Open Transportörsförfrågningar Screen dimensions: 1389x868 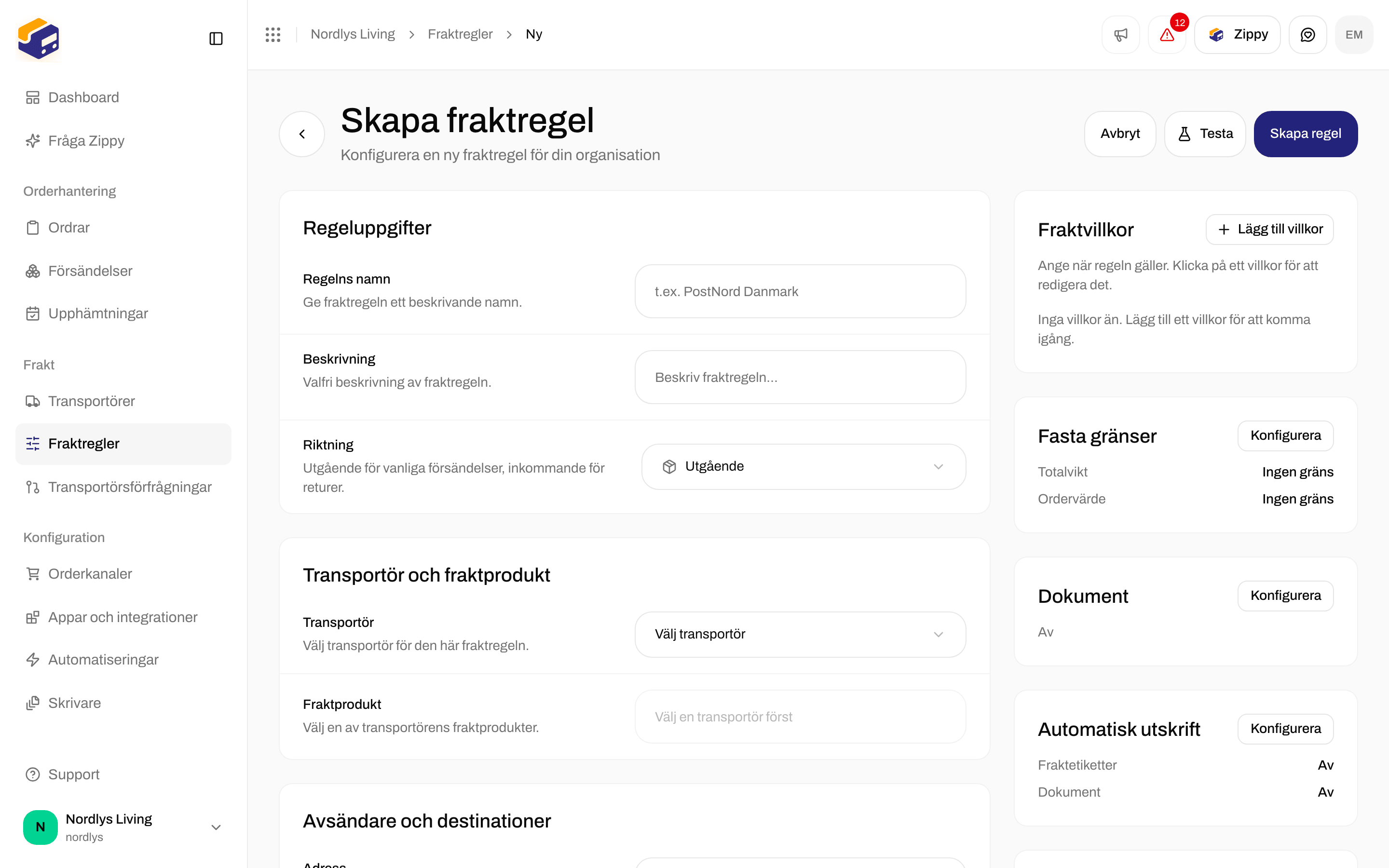click(x=123, y=487)
